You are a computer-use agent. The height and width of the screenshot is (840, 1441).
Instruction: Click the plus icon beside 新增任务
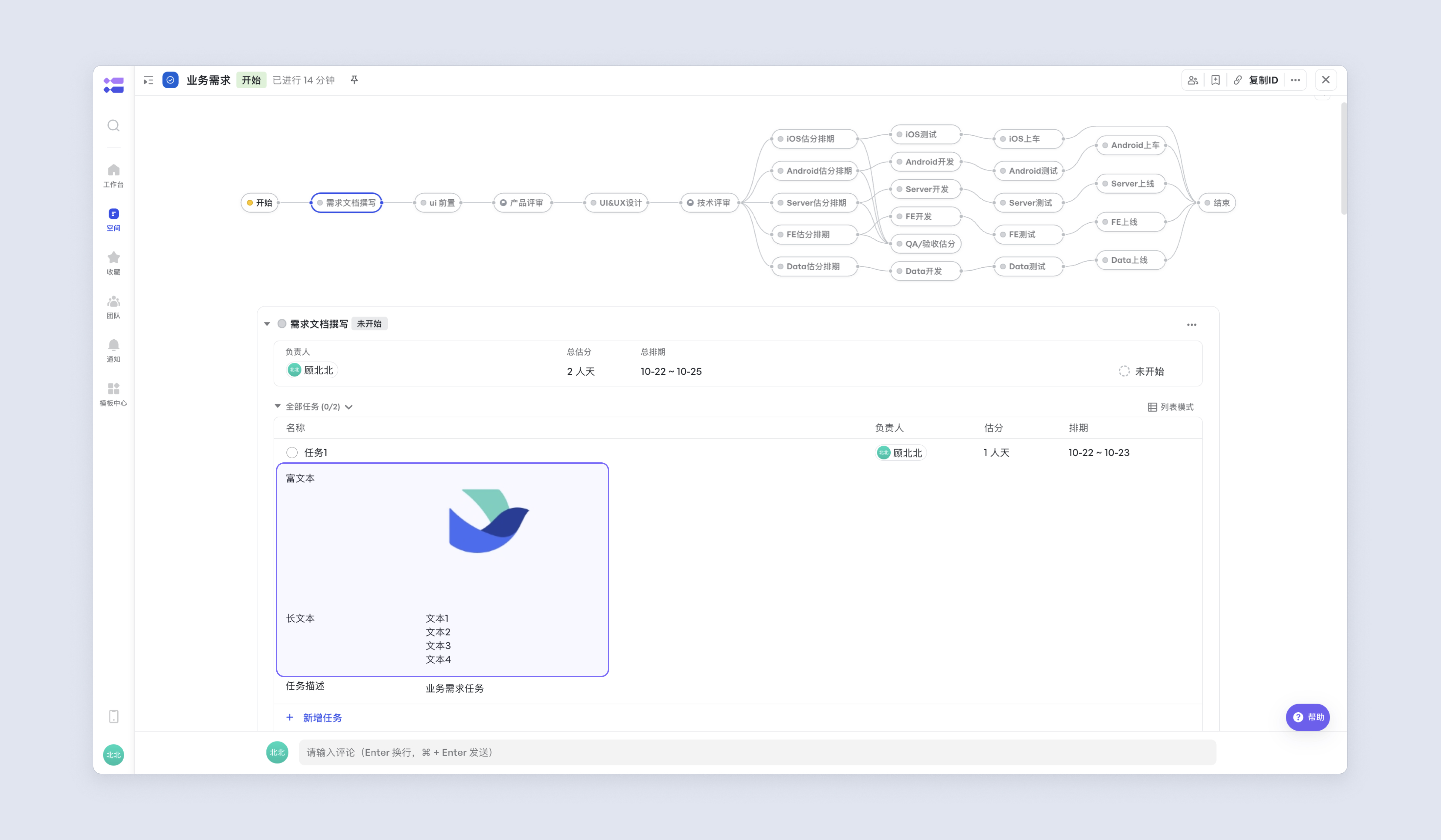tap(290, 717)
